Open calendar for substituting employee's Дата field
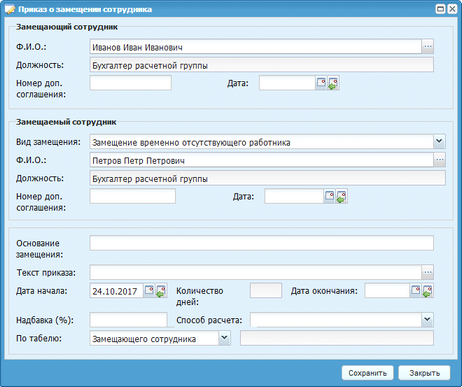This screenshot has height=387, width=462. (x=321, y=83)
